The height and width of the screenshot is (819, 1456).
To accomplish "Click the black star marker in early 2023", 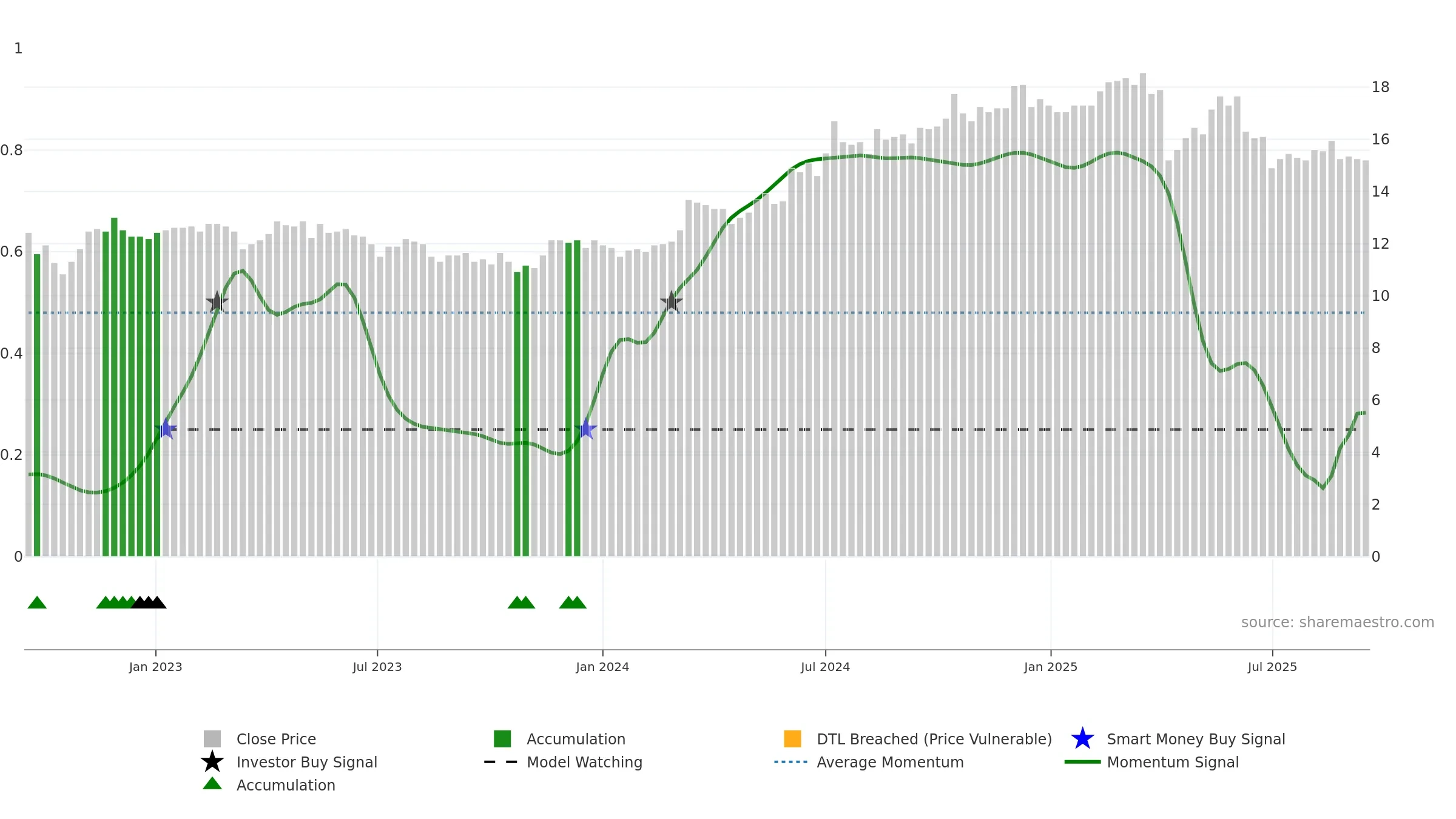I will [x=217, y=302].
